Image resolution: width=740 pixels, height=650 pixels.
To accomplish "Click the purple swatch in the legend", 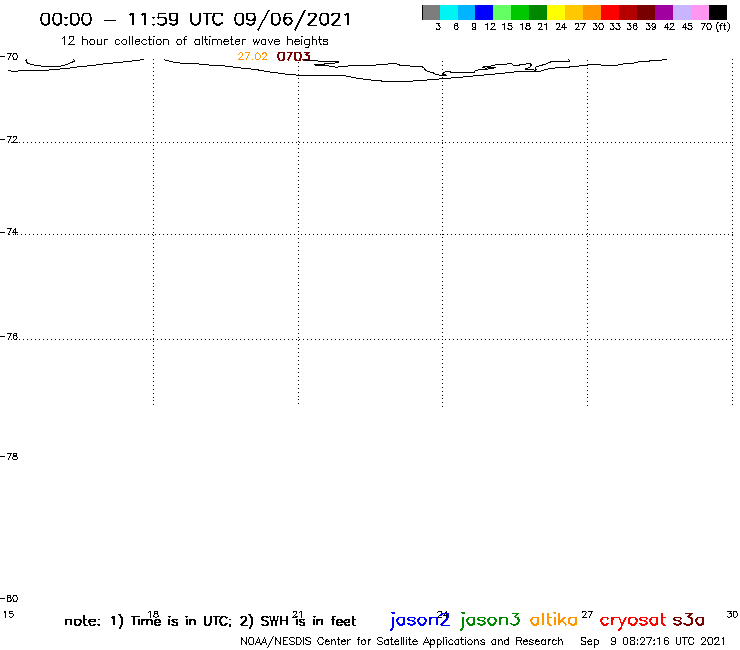I will click(664, 12).
